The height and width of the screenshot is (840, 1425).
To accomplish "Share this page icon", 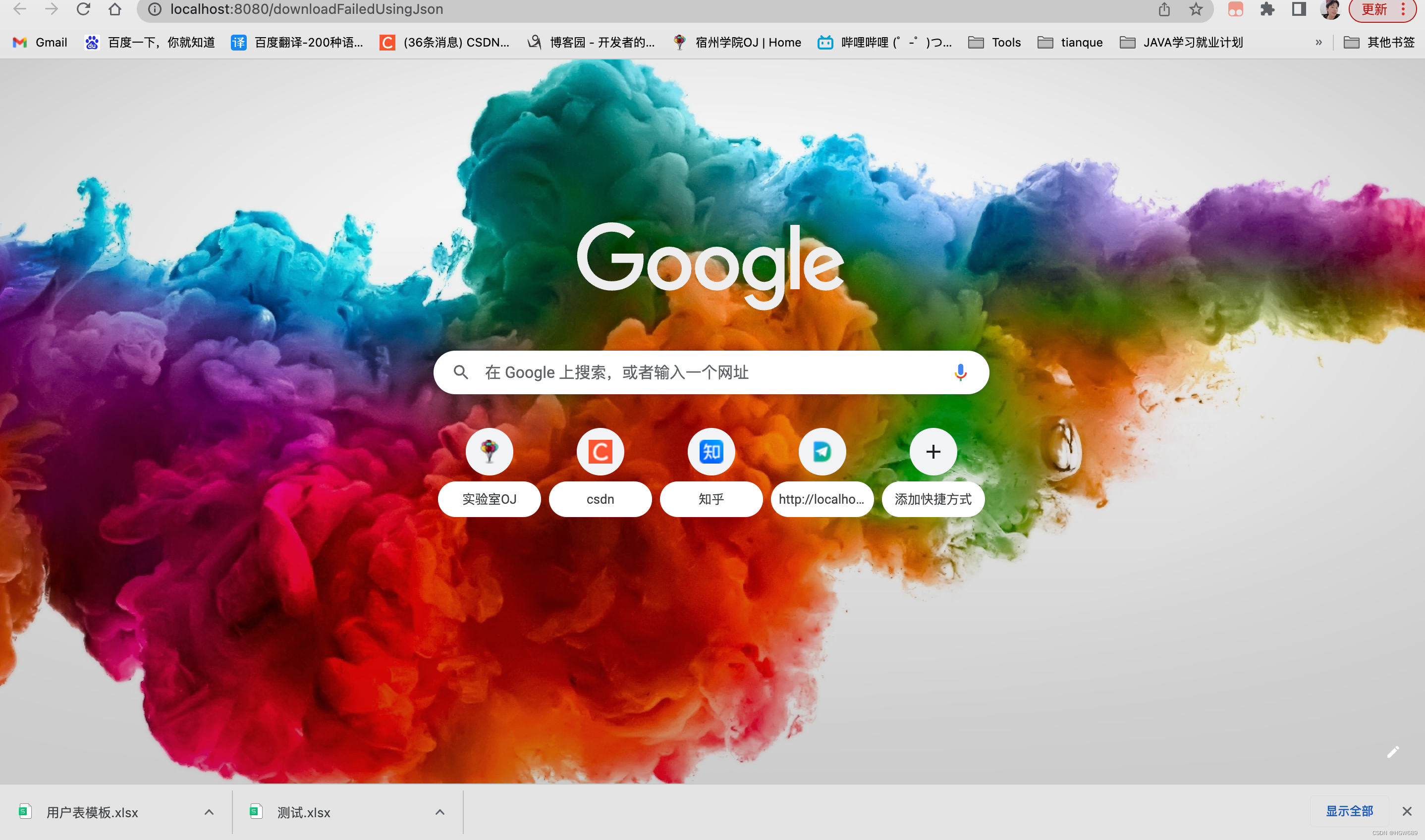I will (x=1164, y=9).
